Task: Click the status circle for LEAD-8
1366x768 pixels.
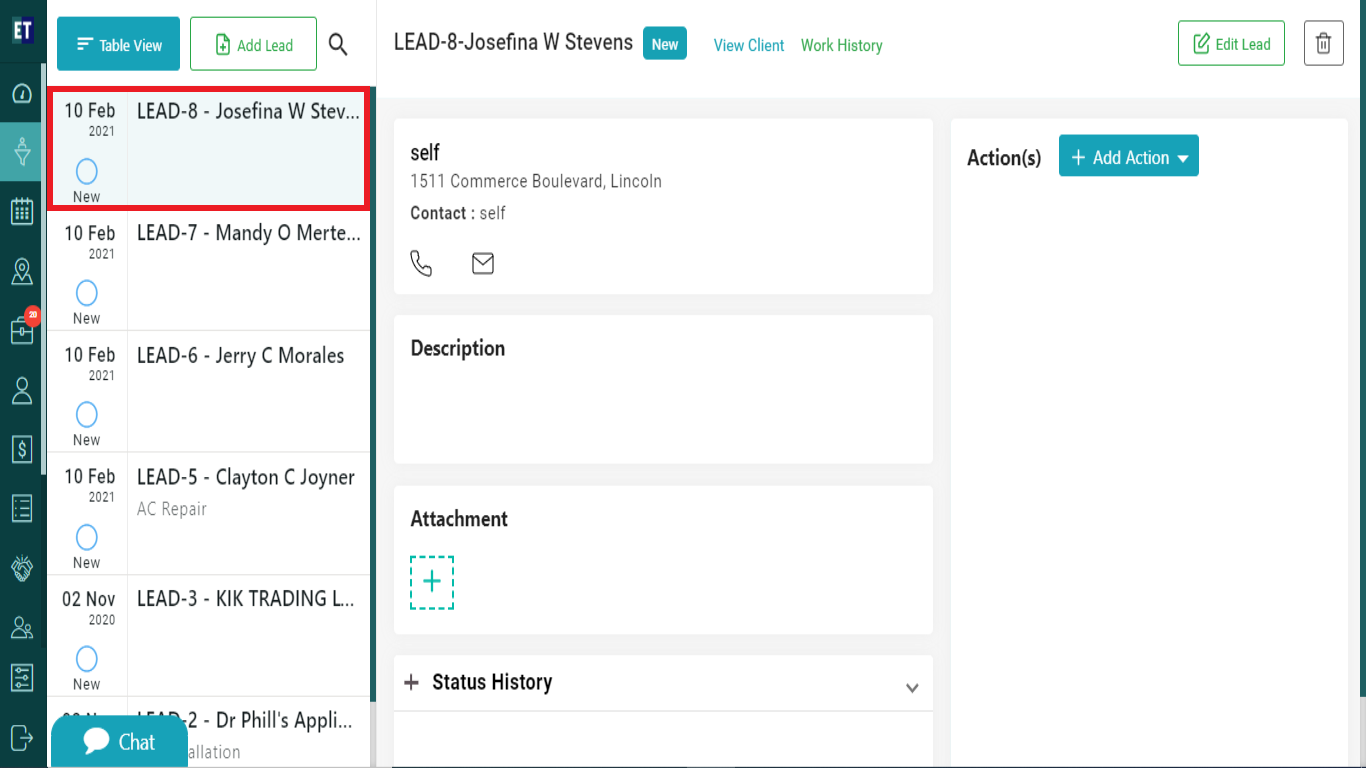Action: [87, 170]
